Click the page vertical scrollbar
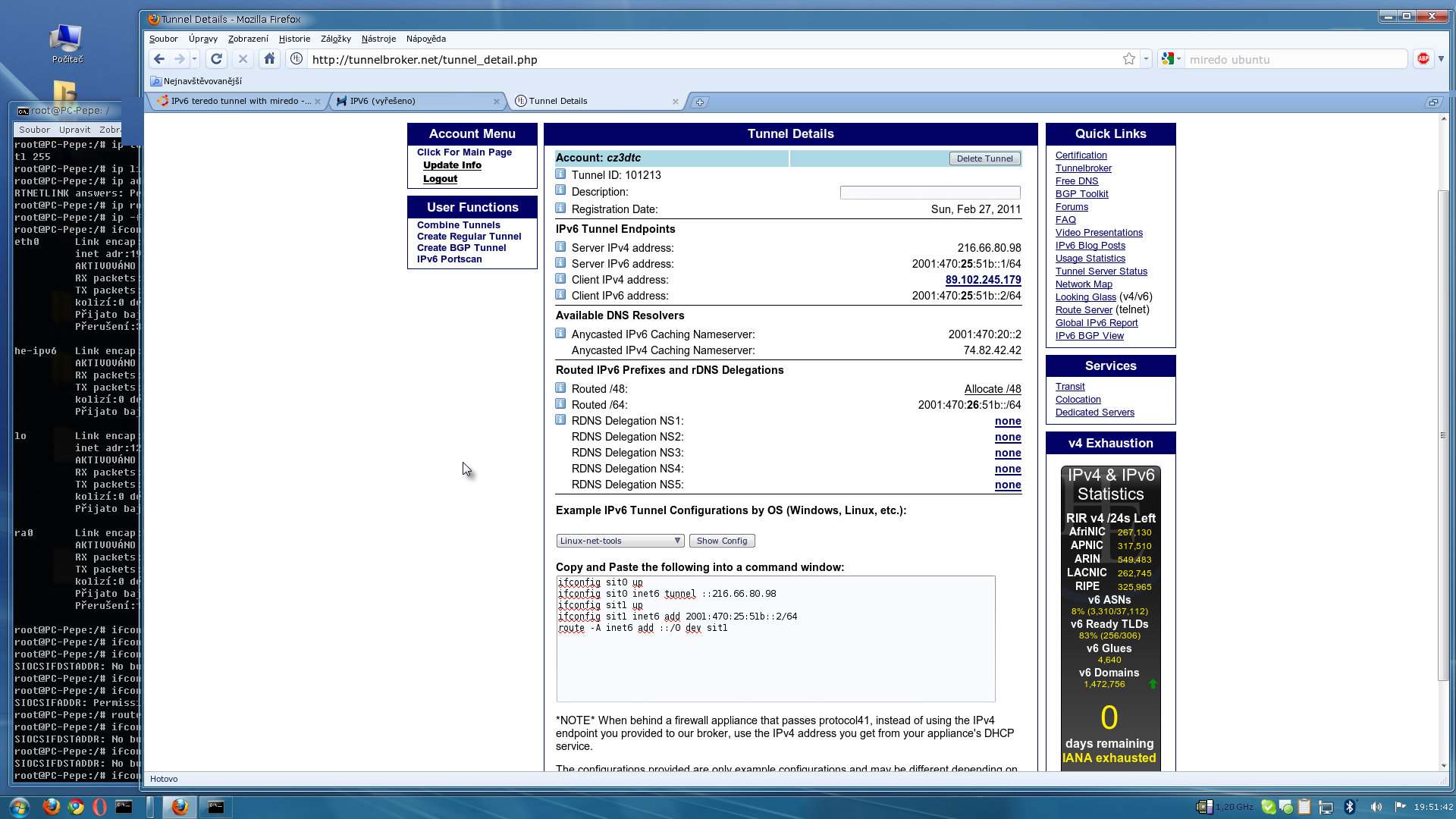Image resolution: width=1456 pixels, height=819 pixels. [1443, 436]
